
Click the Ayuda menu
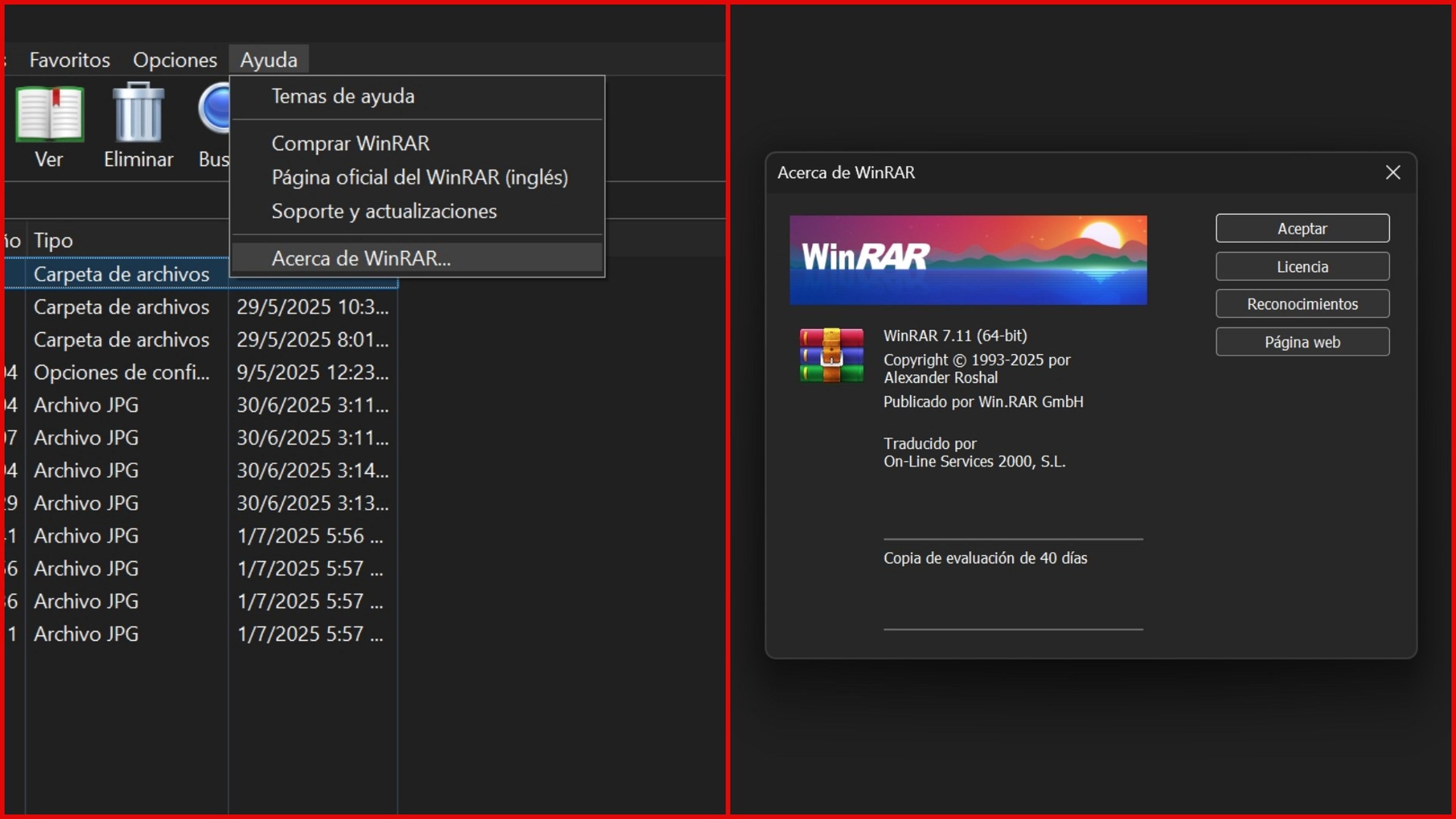(268, 60)
